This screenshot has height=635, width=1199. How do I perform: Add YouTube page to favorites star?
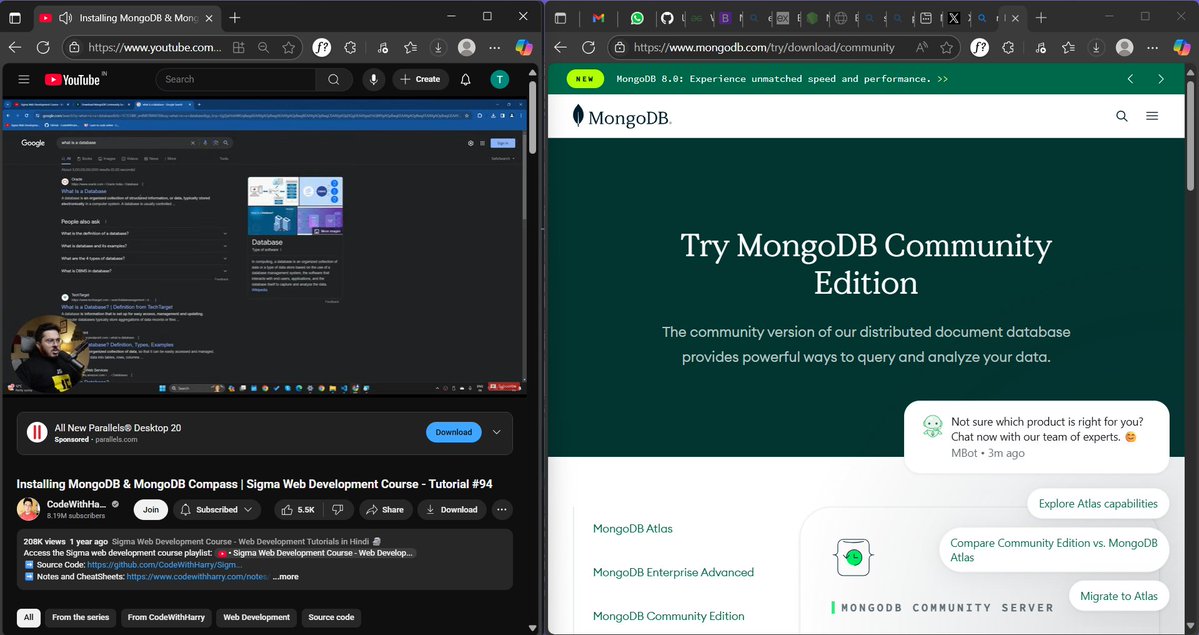288,47
